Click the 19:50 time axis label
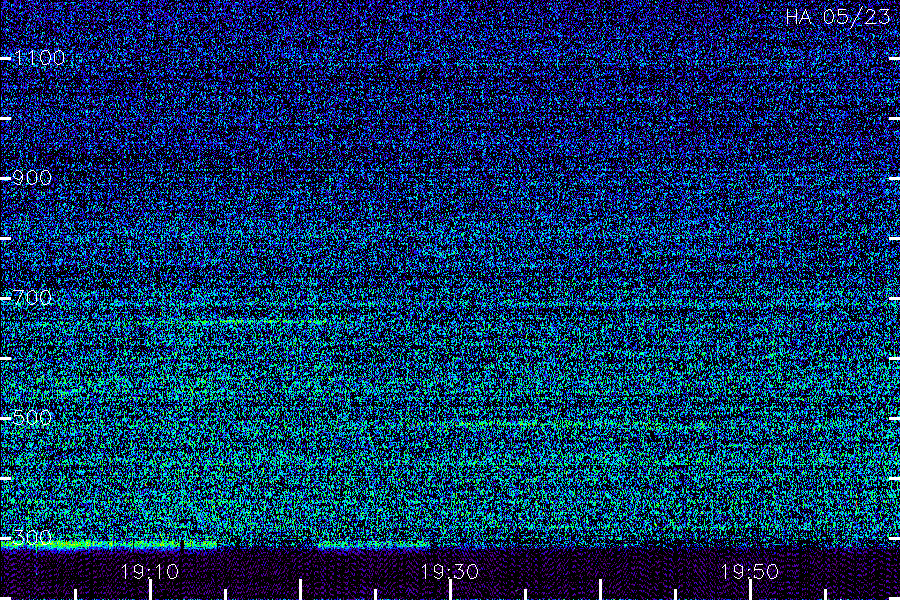The height and width of the screenshot is (600, 900). pyautogui.click(x=750, y=571)
